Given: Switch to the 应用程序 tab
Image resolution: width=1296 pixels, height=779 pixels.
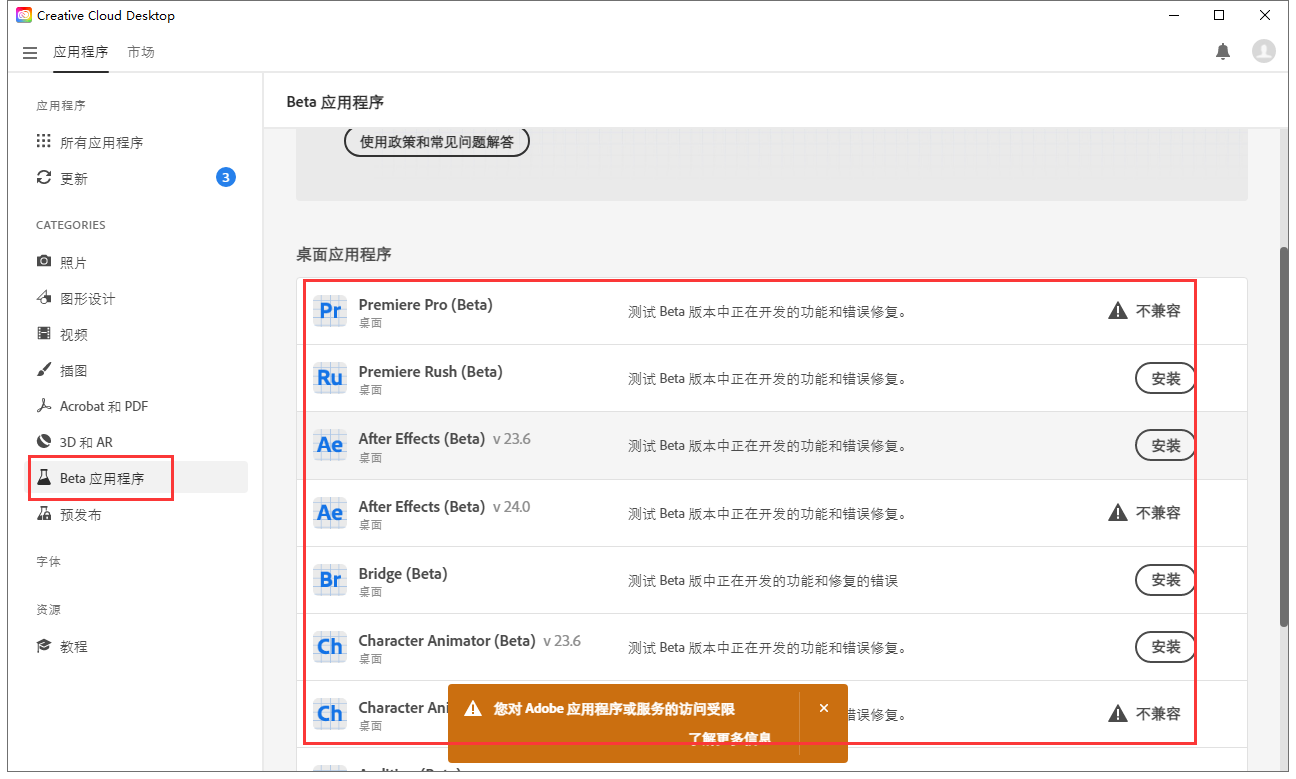Looking at the screenshot, I should pyautogui.click(x=80, y=52).
